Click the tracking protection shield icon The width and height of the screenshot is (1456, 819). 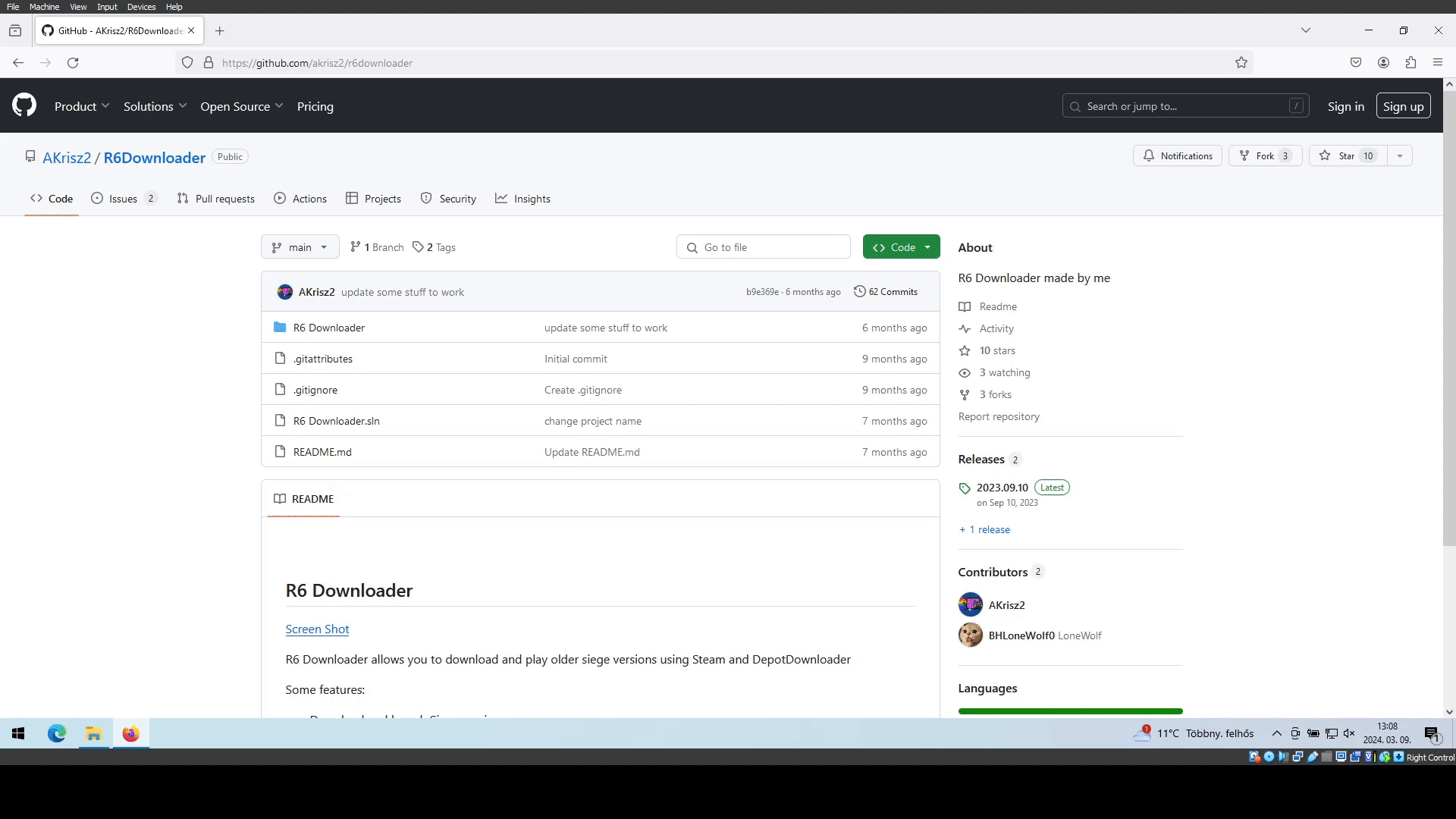point(187,63)
